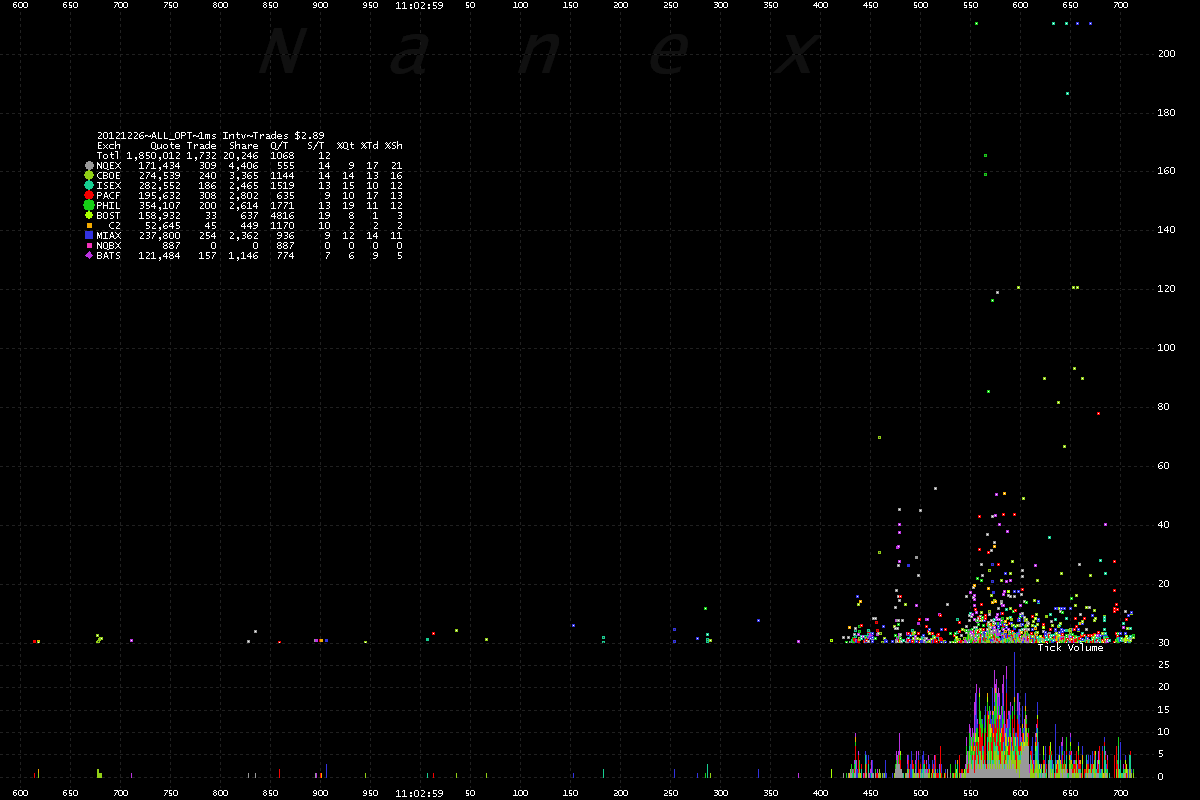Click the ISEX exchange label
This screenshot has width=1200, height=800.
[109, 185]
